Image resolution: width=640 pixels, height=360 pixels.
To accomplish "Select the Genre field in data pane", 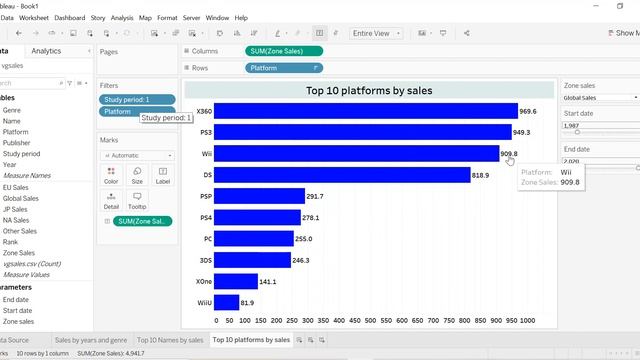I will tap(11, 110).
